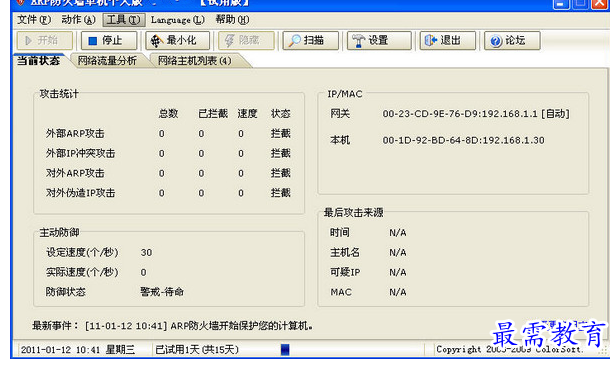The image size is (614, 366).
Task: Click the 设定速度 value 30
Action: [x=146, y=253]
